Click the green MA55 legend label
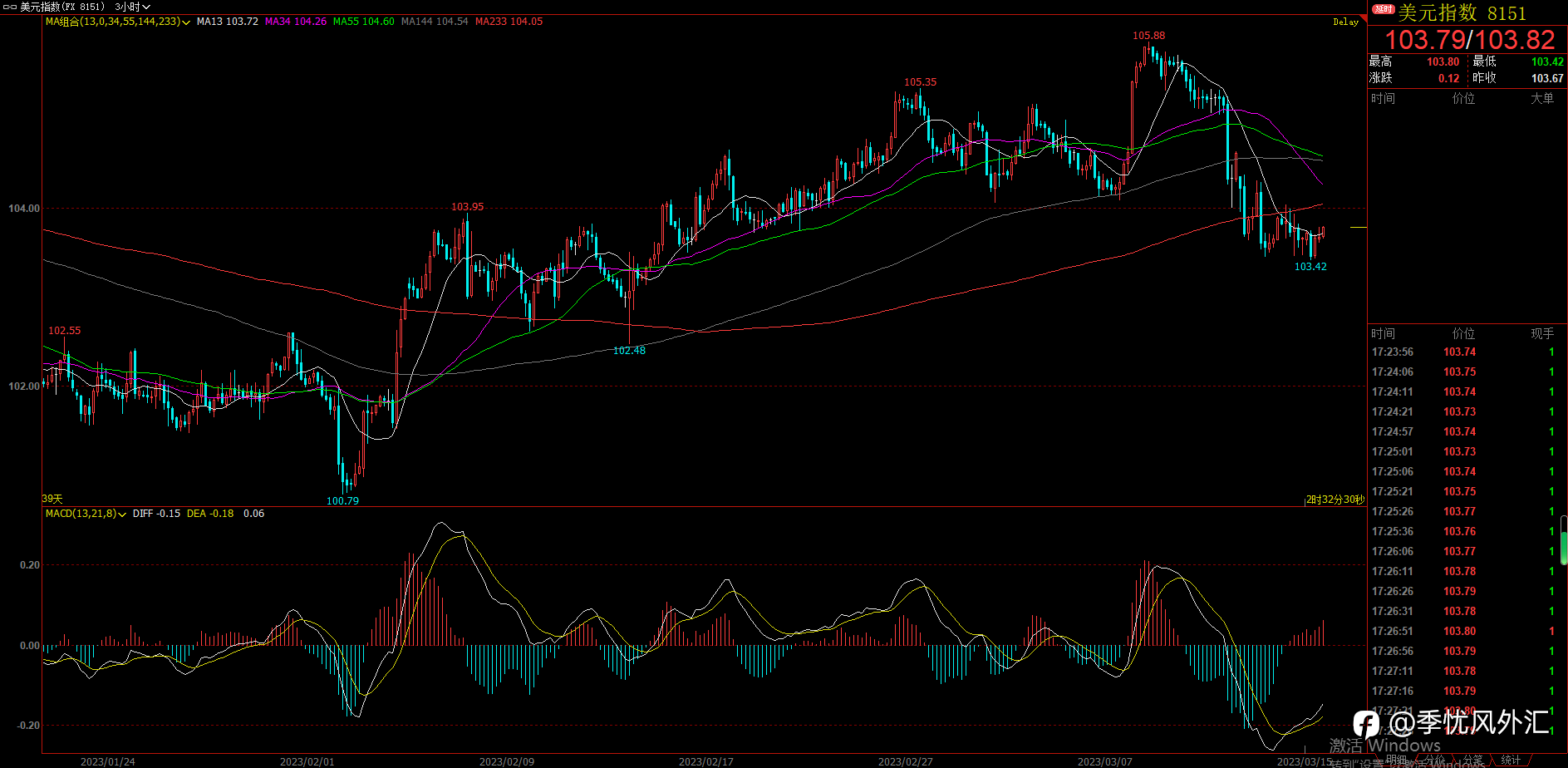Image resolution: width=1568 pixels, height=768 pixels. pyautogui.click(x=363, y=22)
